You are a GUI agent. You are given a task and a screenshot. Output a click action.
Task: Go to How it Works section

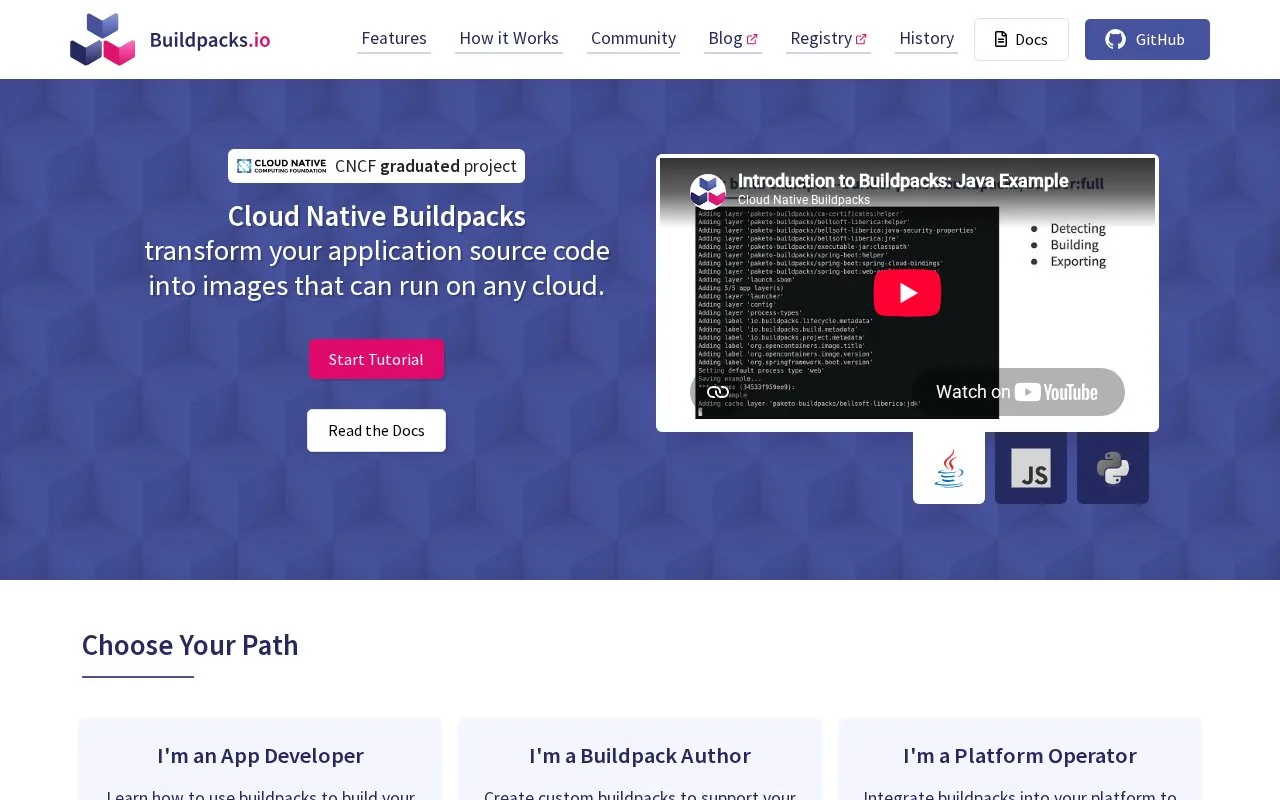tap(509, 38)
